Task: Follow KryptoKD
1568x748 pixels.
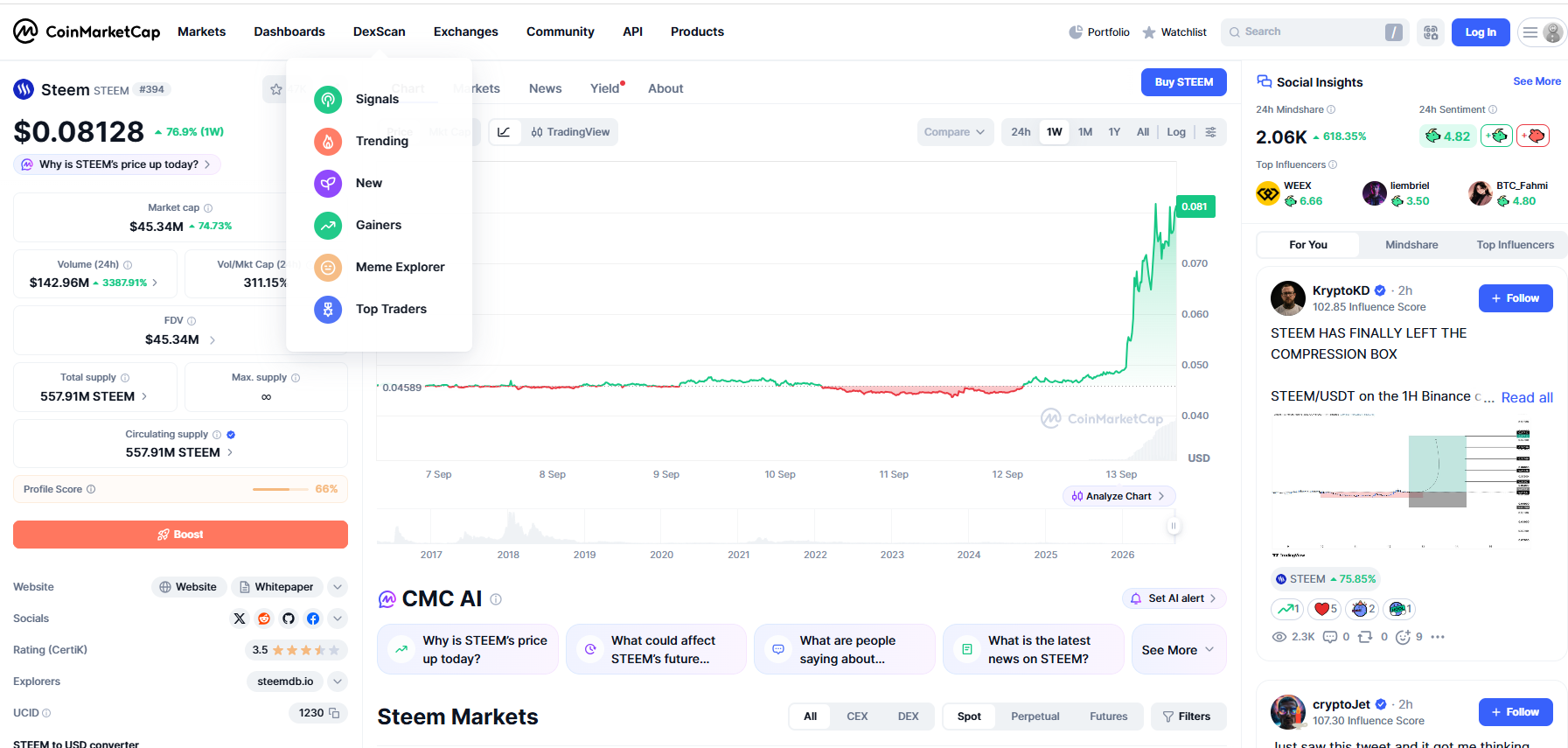Action: pyautogui.click(x=1516, y=298)
